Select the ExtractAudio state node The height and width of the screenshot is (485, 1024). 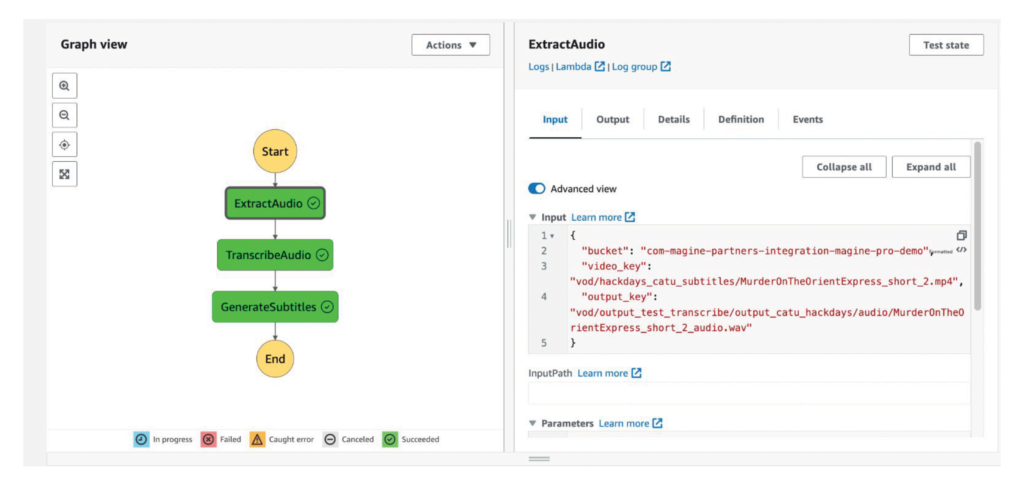[x=275, y=203]
